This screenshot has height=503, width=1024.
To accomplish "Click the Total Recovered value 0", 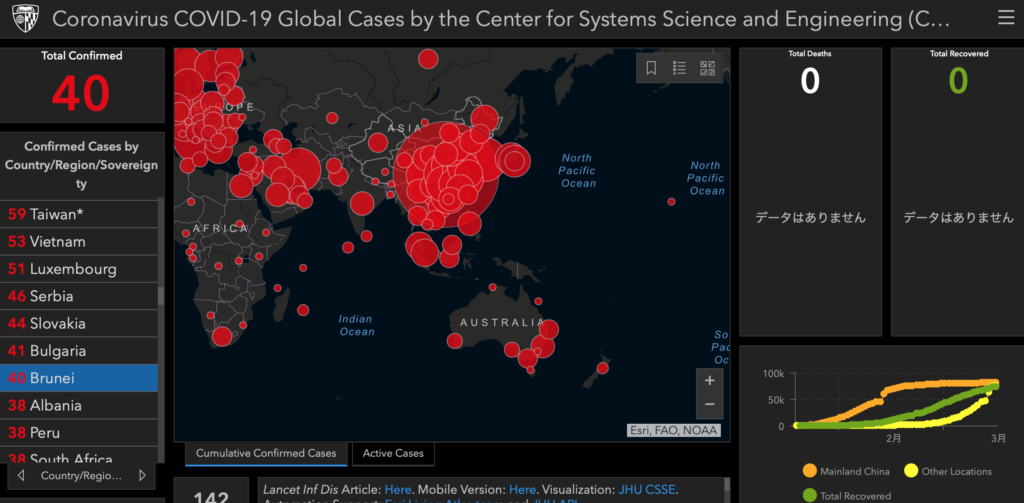I will pos(959,81).
